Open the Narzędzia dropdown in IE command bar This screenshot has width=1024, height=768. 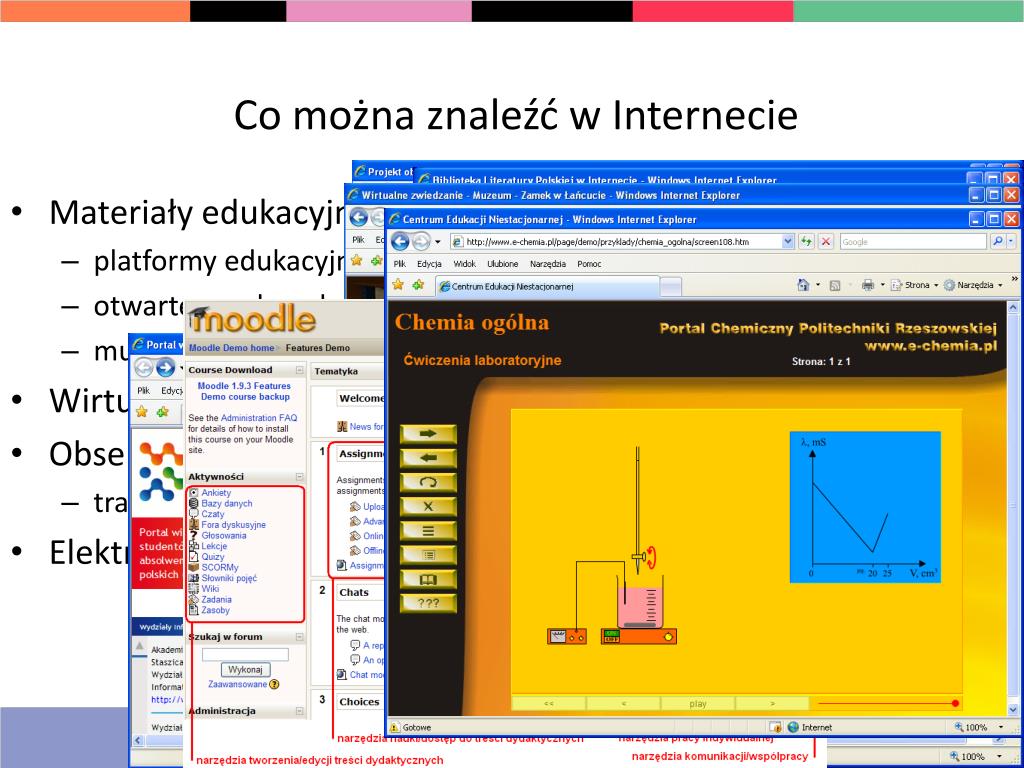coord(974,285)
